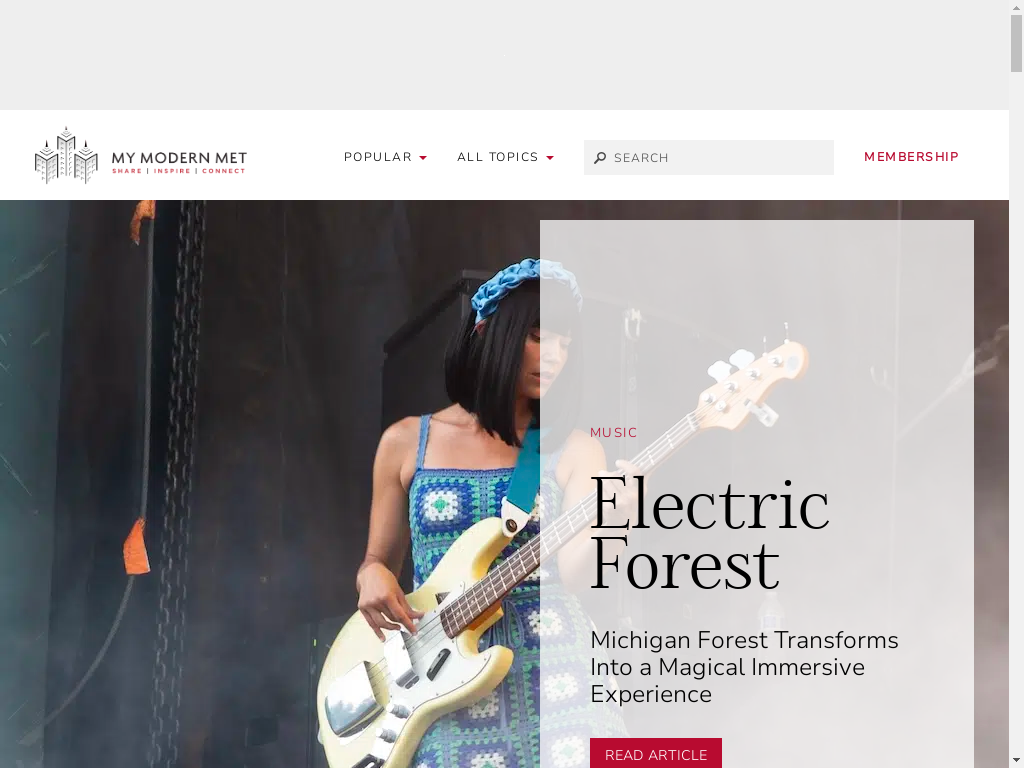
Task: Open the All Topics menu
Action: click(x=498, y=157)
